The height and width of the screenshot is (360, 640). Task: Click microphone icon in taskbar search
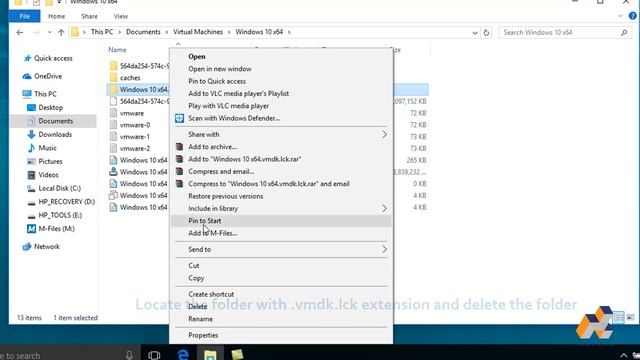[129, 355]
